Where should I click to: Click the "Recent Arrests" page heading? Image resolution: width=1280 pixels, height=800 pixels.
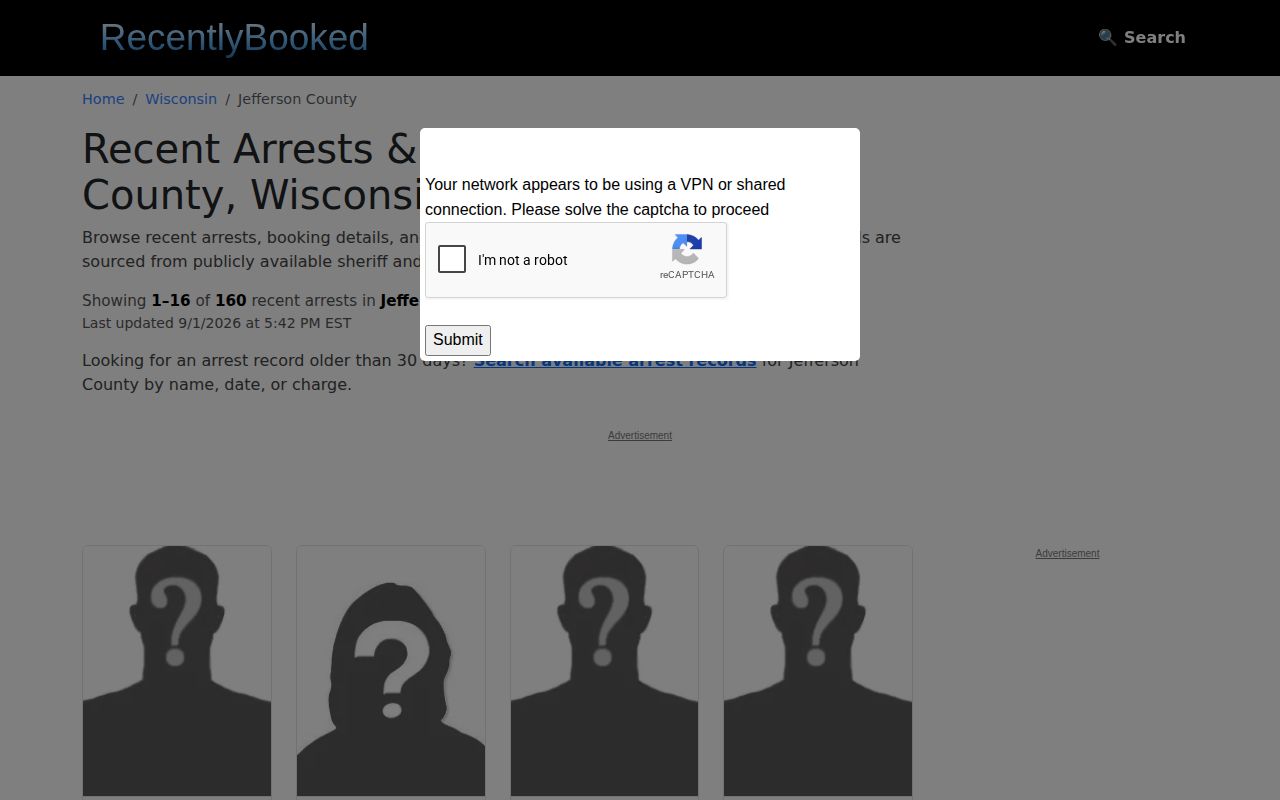pos(250,171)
